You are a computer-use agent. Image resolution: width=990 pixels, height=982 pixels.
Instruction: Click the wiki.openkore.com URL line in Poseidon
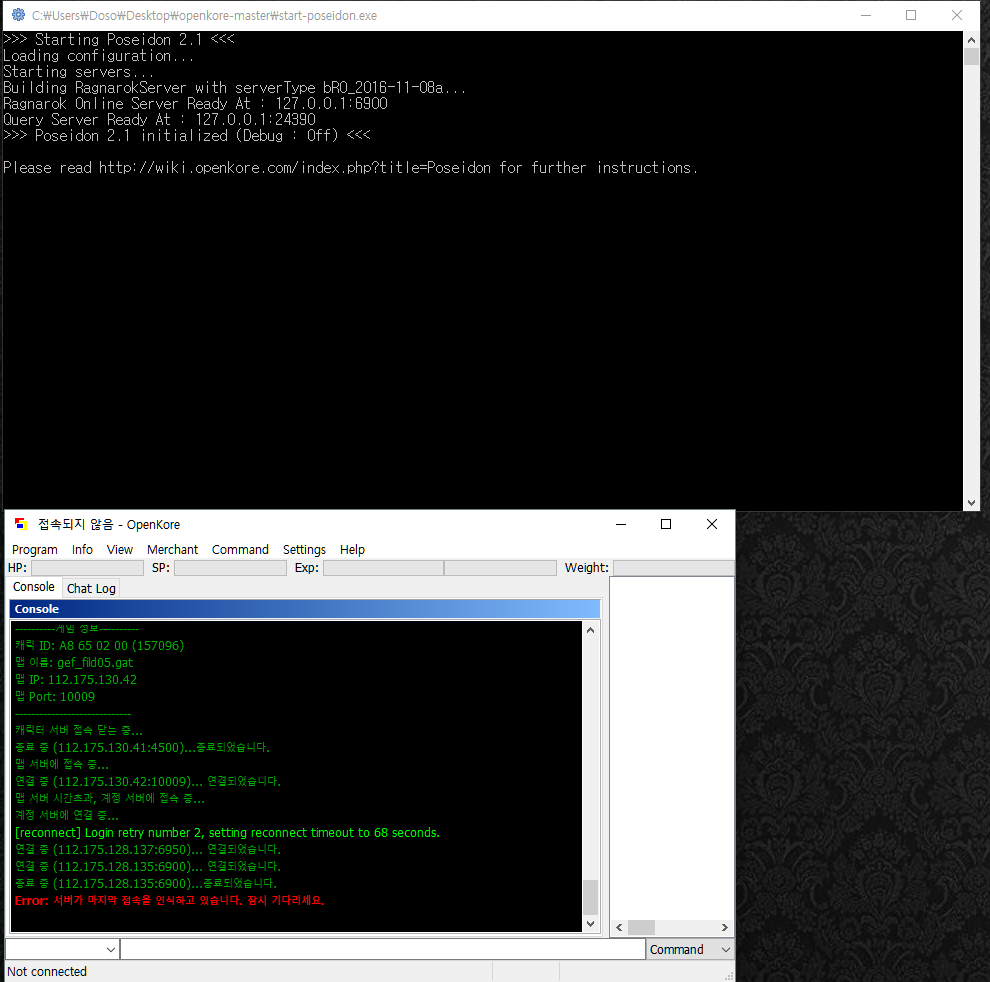[350, 167]
